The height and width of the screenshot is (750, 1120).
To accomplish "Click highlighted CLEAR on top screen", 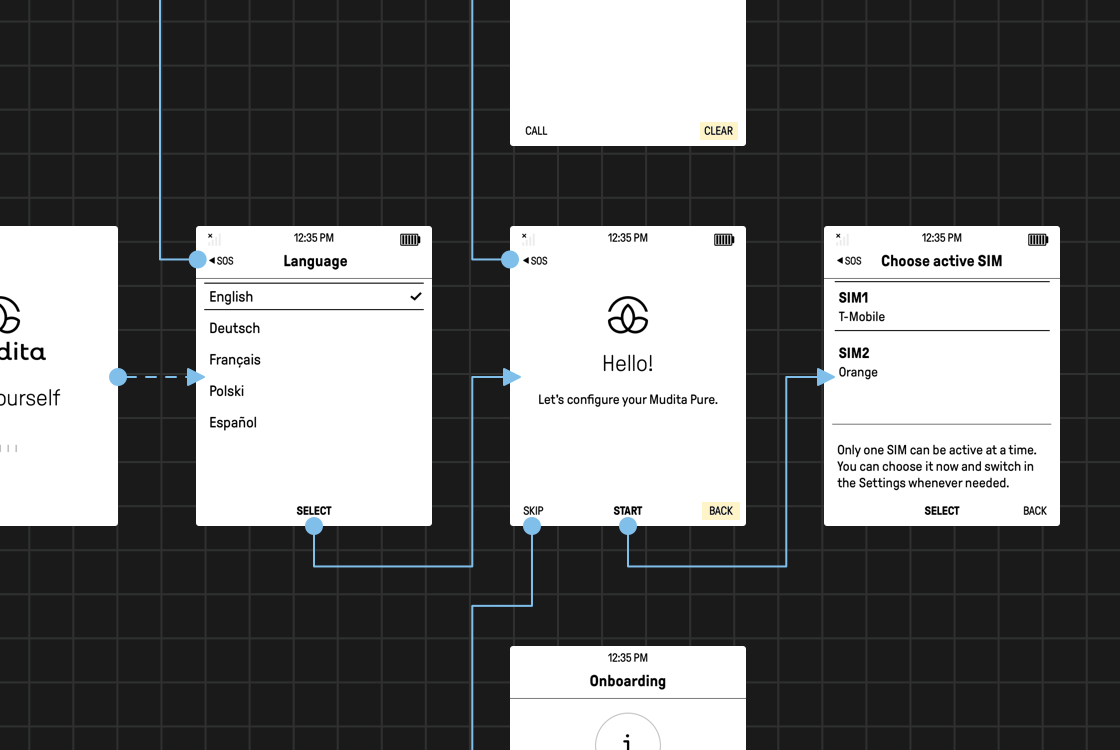I will [x=718, y=131].
